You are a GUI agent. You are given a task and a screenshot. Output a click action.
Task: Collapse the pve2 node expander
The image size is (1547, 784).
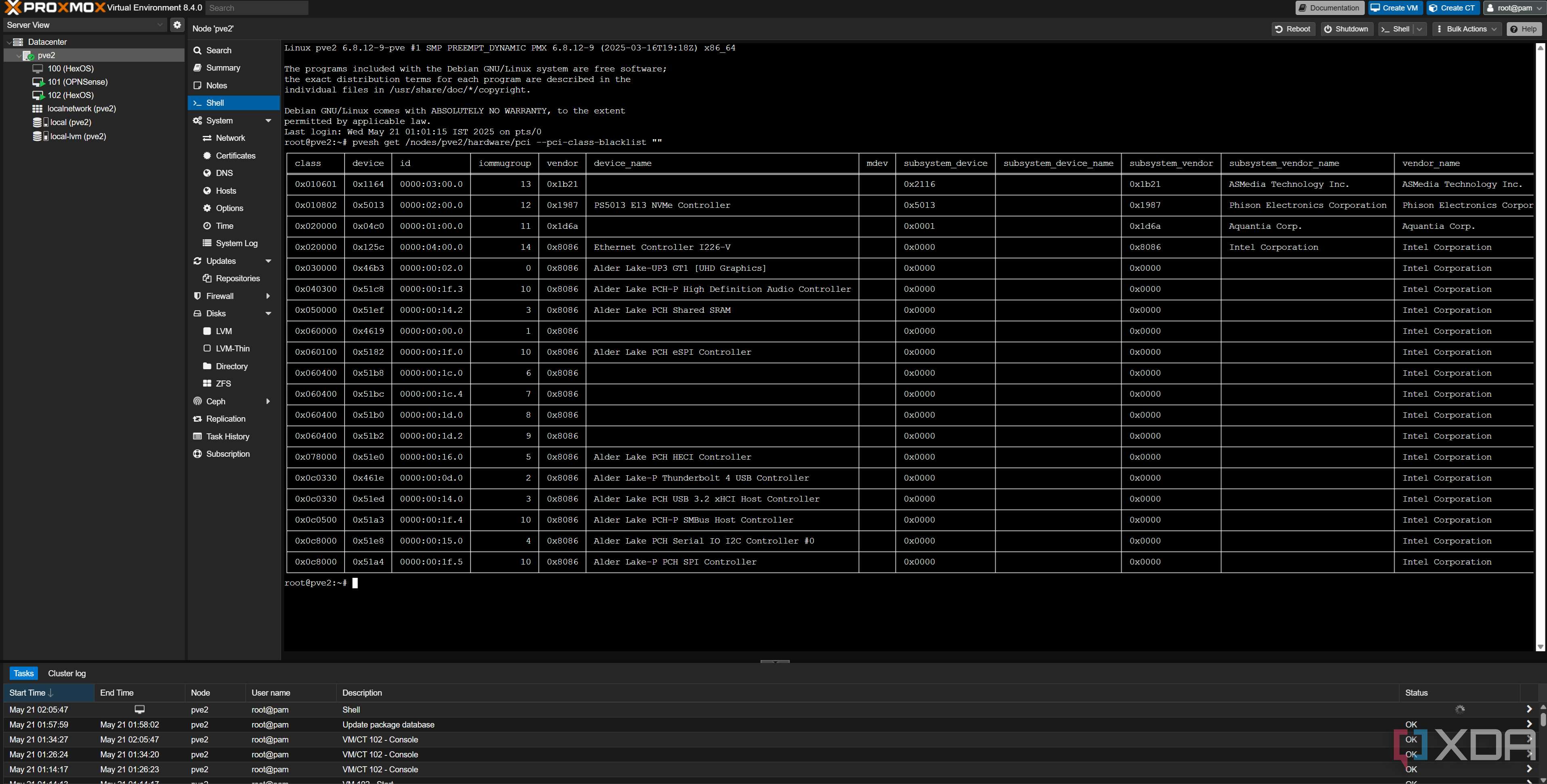click(x=19, y=55)
